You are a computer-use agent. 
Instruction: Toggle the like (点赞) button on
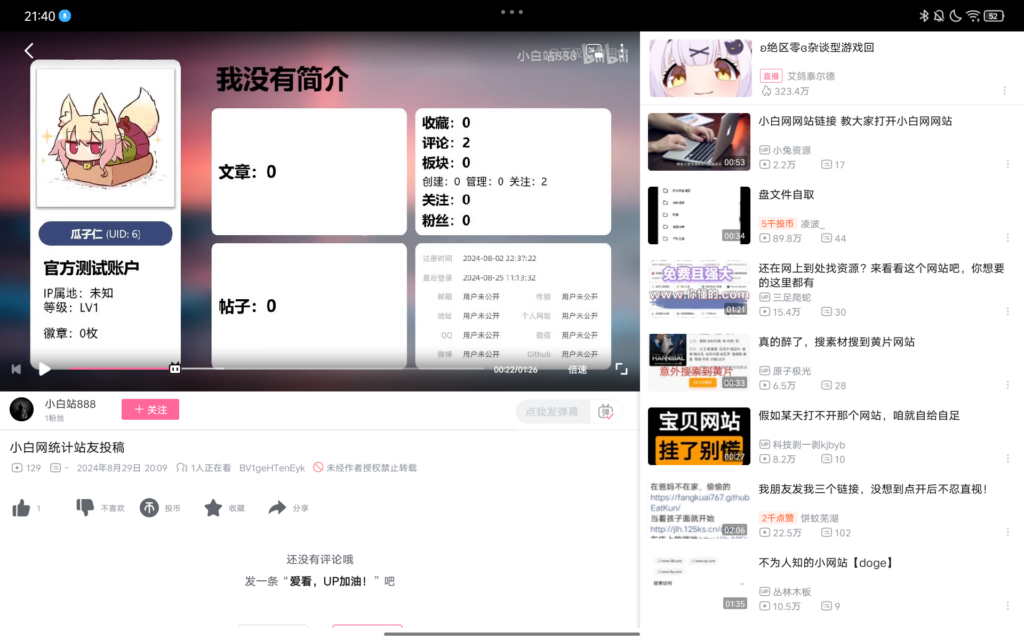[x=22, y=508]
